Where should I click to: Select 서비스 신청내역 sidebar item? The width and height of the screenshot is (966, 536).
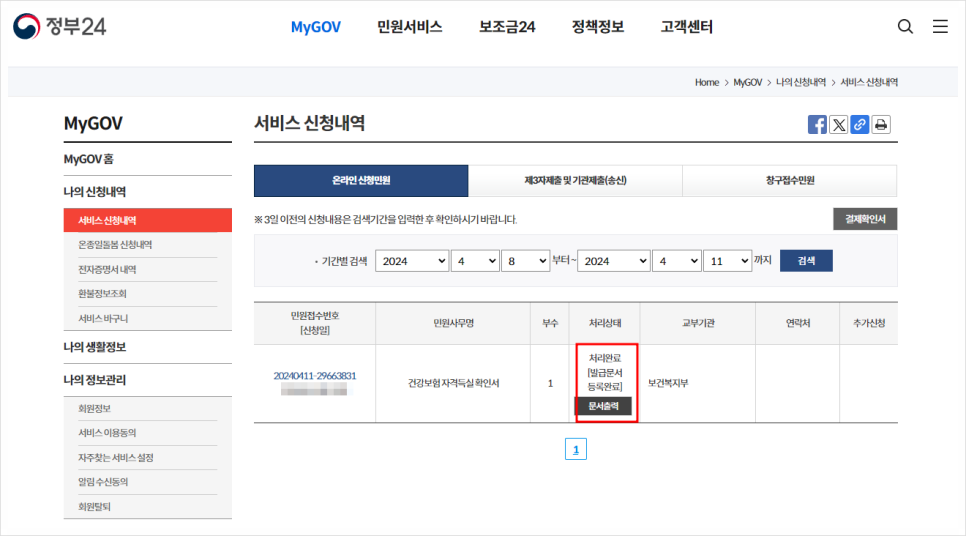coord(148,220)
